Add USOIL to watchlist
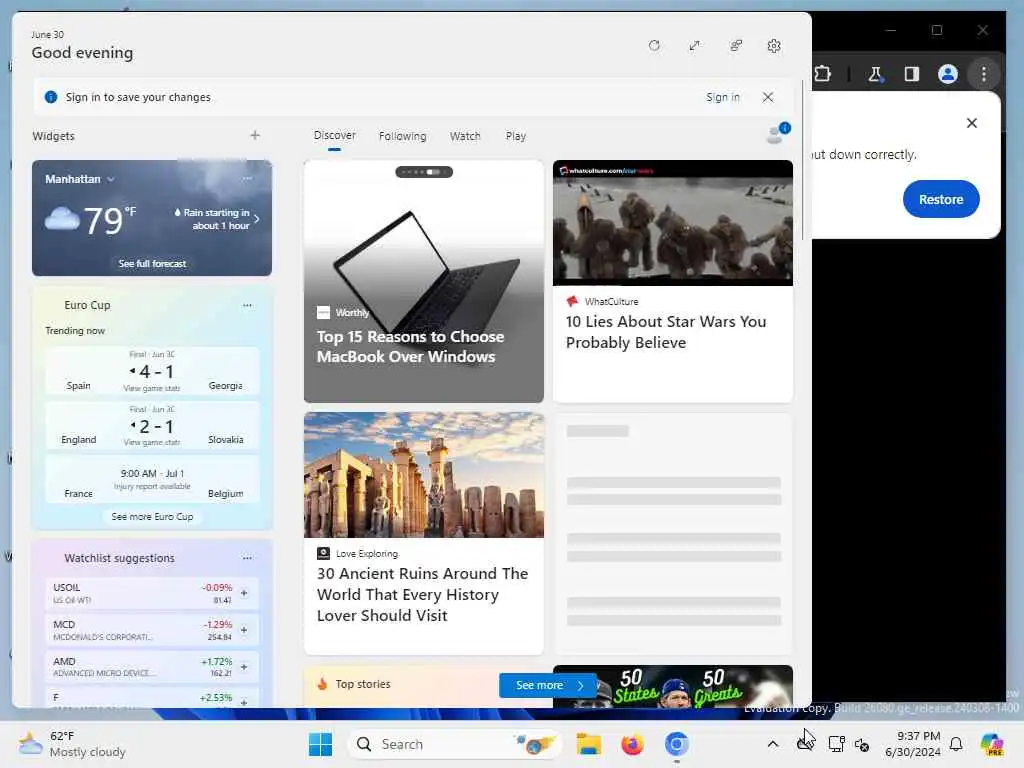This screenshot has height=768, width=1024. [x=244, y=593]
